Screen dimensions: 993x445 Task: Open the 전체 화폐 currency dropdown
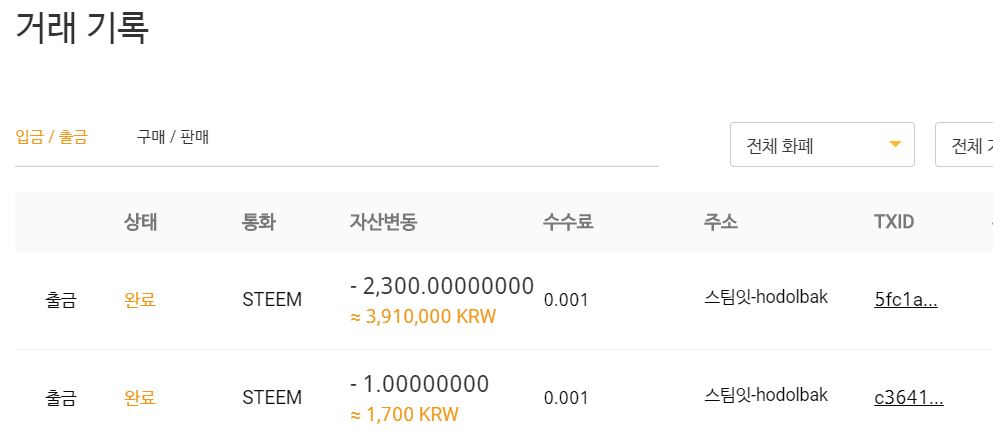pos(822,145)
